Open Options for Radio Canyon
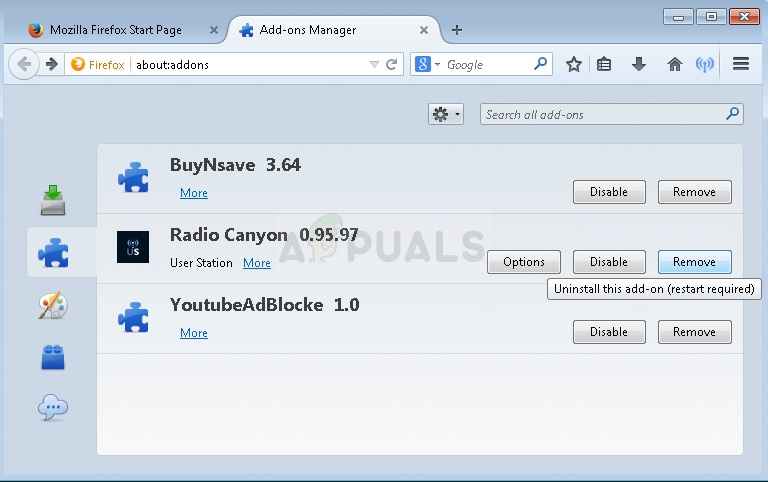768x482 pixels. (524, 262)
